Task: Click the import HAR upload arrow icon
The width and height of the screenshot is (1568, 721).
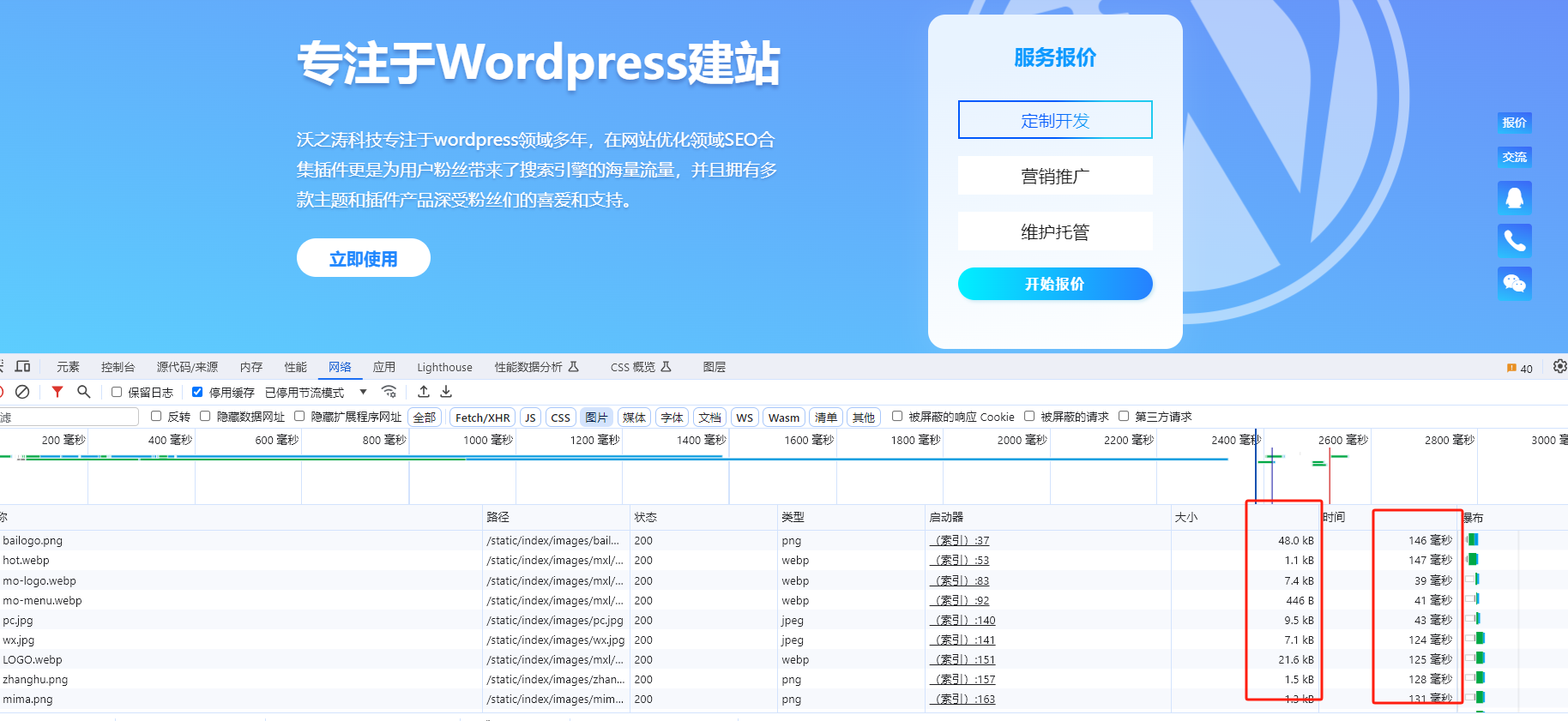Action: tap(424, 392)
